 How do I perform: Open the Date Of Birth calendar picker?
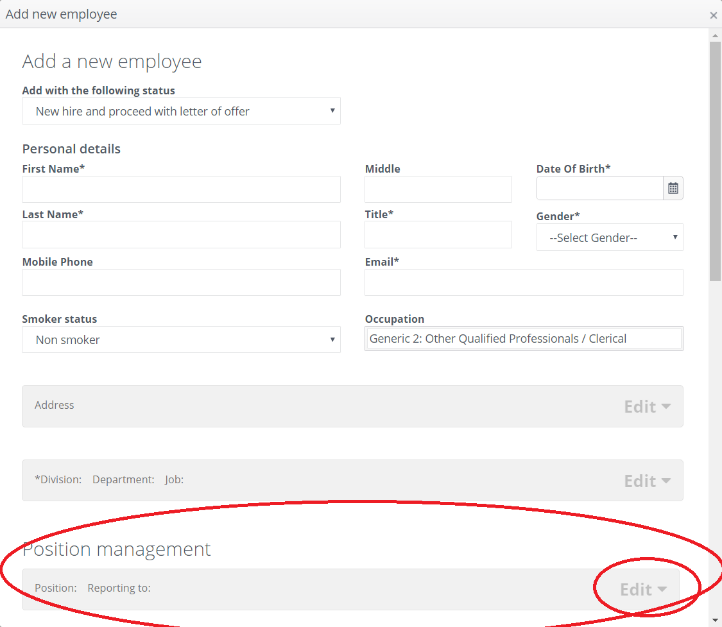[x=673, y=188]
